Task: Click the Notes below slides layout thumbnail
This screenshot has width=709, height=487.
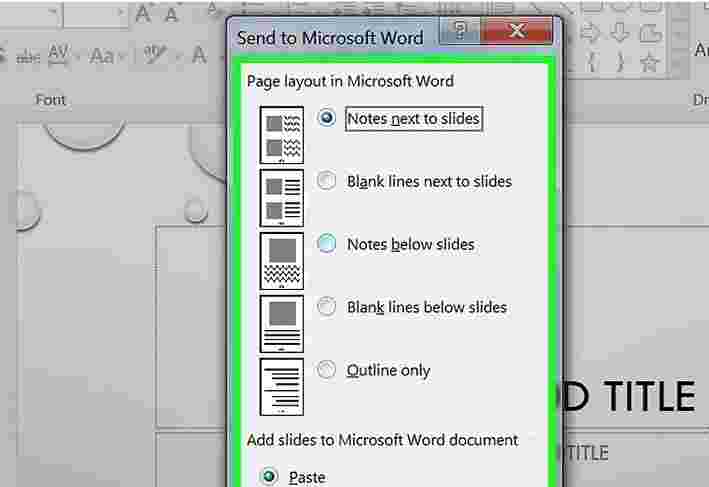Action: pyautogui.click(x=282, y=260)
